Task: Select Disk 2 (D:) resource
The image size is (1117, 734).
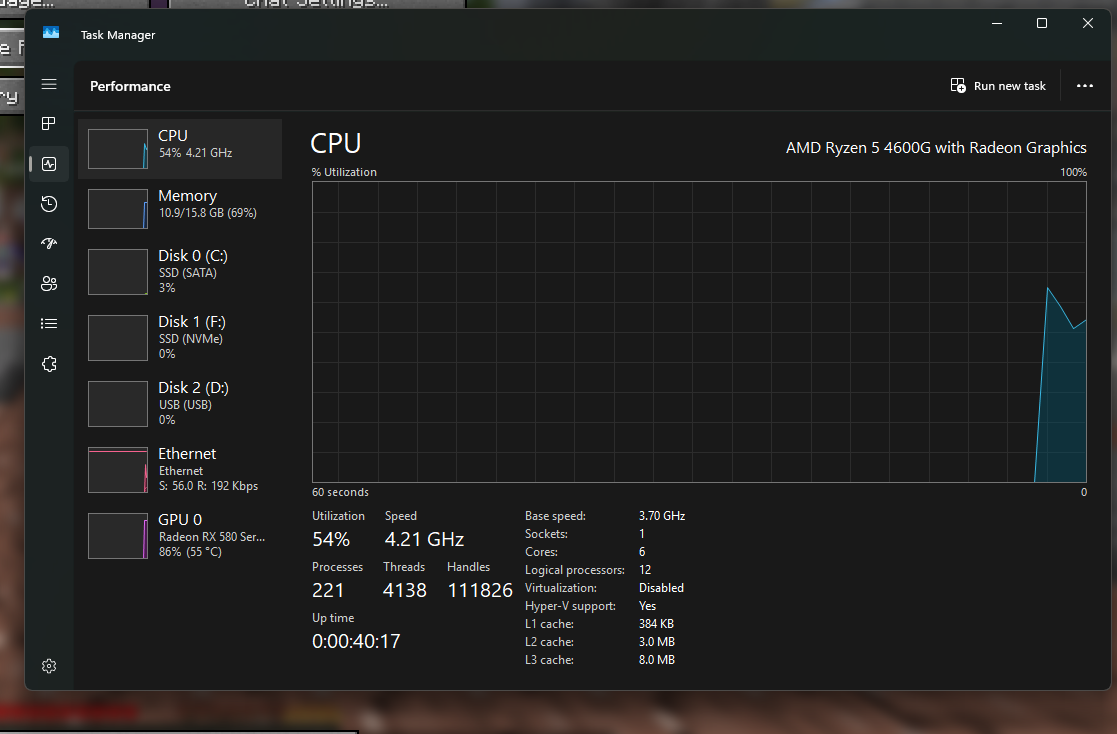Action: click(180, 403)
